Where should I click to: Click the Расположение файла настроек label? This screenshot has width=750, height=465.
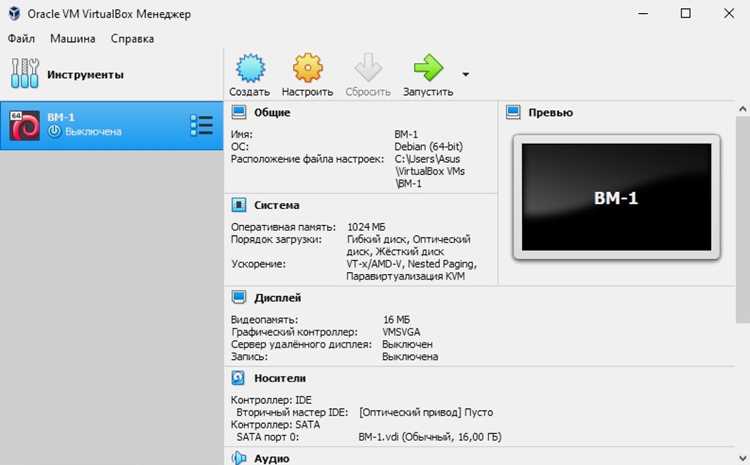point(308,159)
